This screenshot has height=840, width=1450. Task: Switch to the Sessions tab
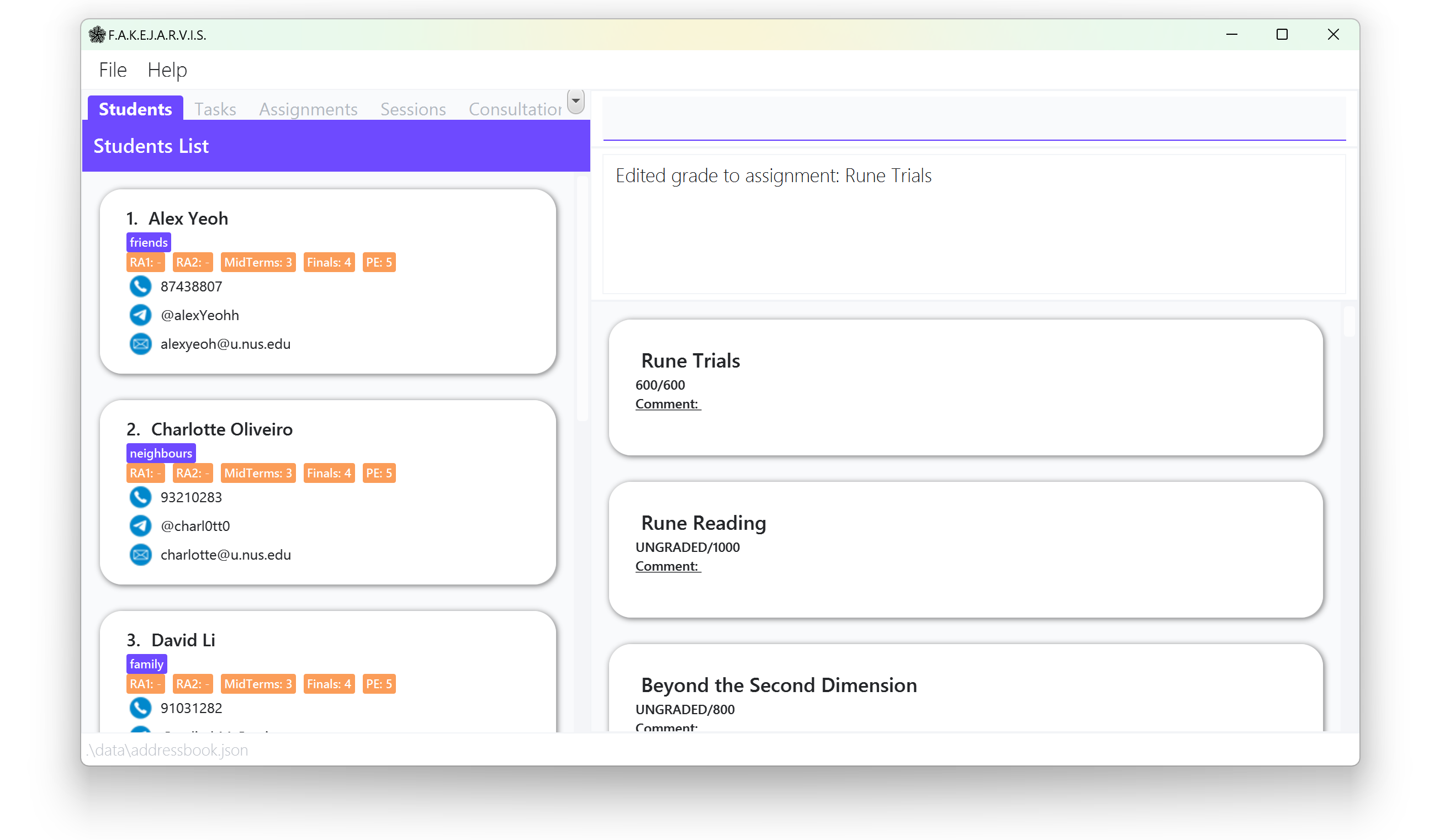413,109
